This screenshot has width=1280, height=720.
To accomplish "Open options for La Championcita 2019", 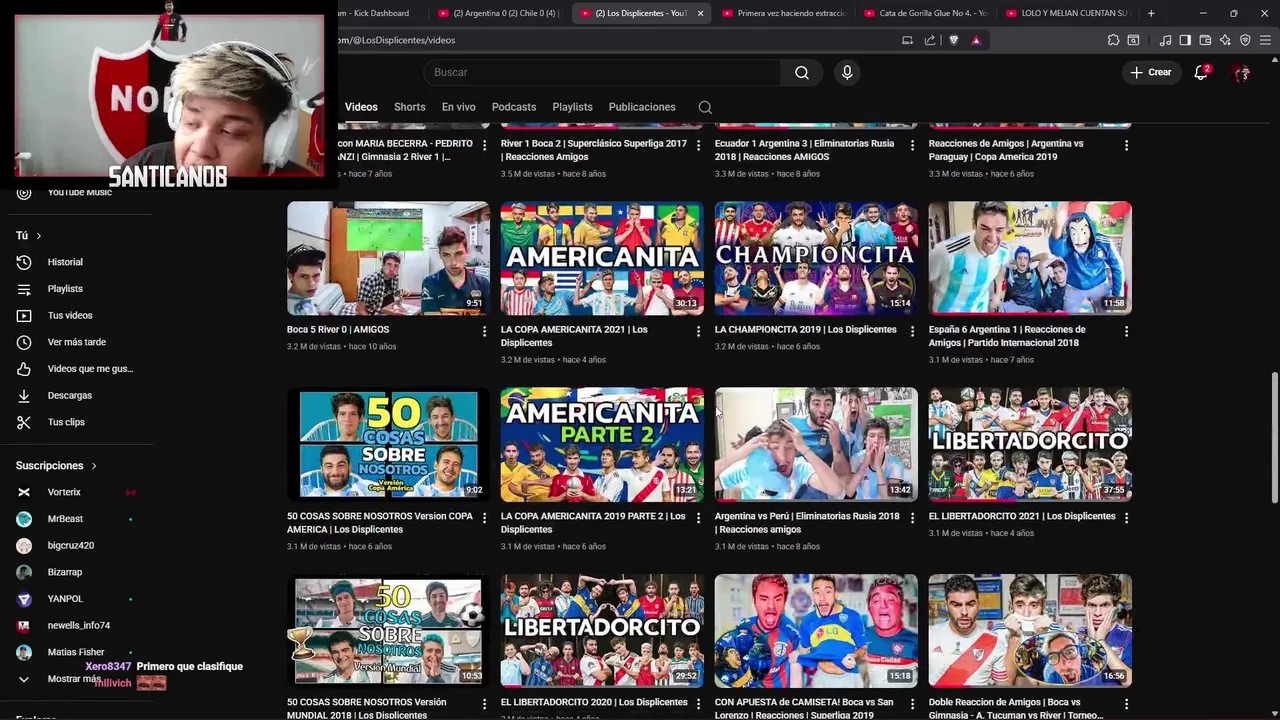I will tap(912, 331).
